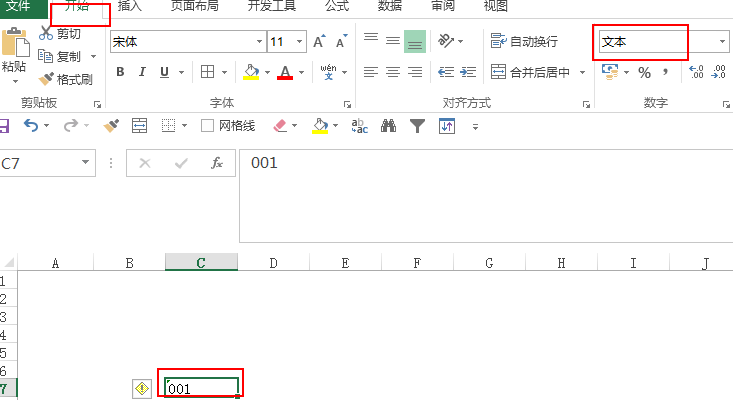Click the Cut (剪切) scissors icon
The image size is (733, 400).
[46, 33]
